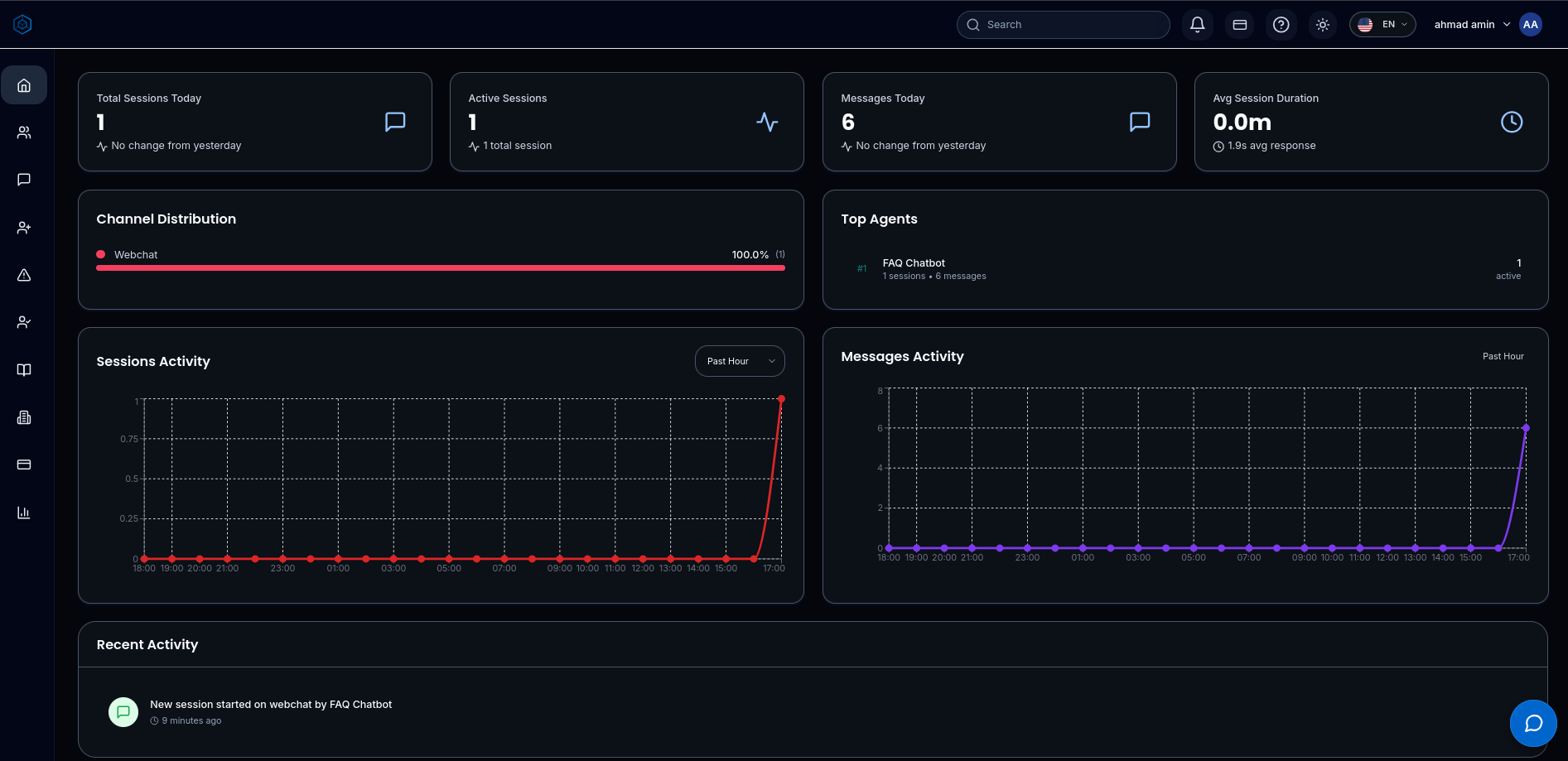This screenshot has height=761, width=1568.
Task: Expand the Sessions Activity Past Hour dropdown
Action: click(x=740, y=361)
